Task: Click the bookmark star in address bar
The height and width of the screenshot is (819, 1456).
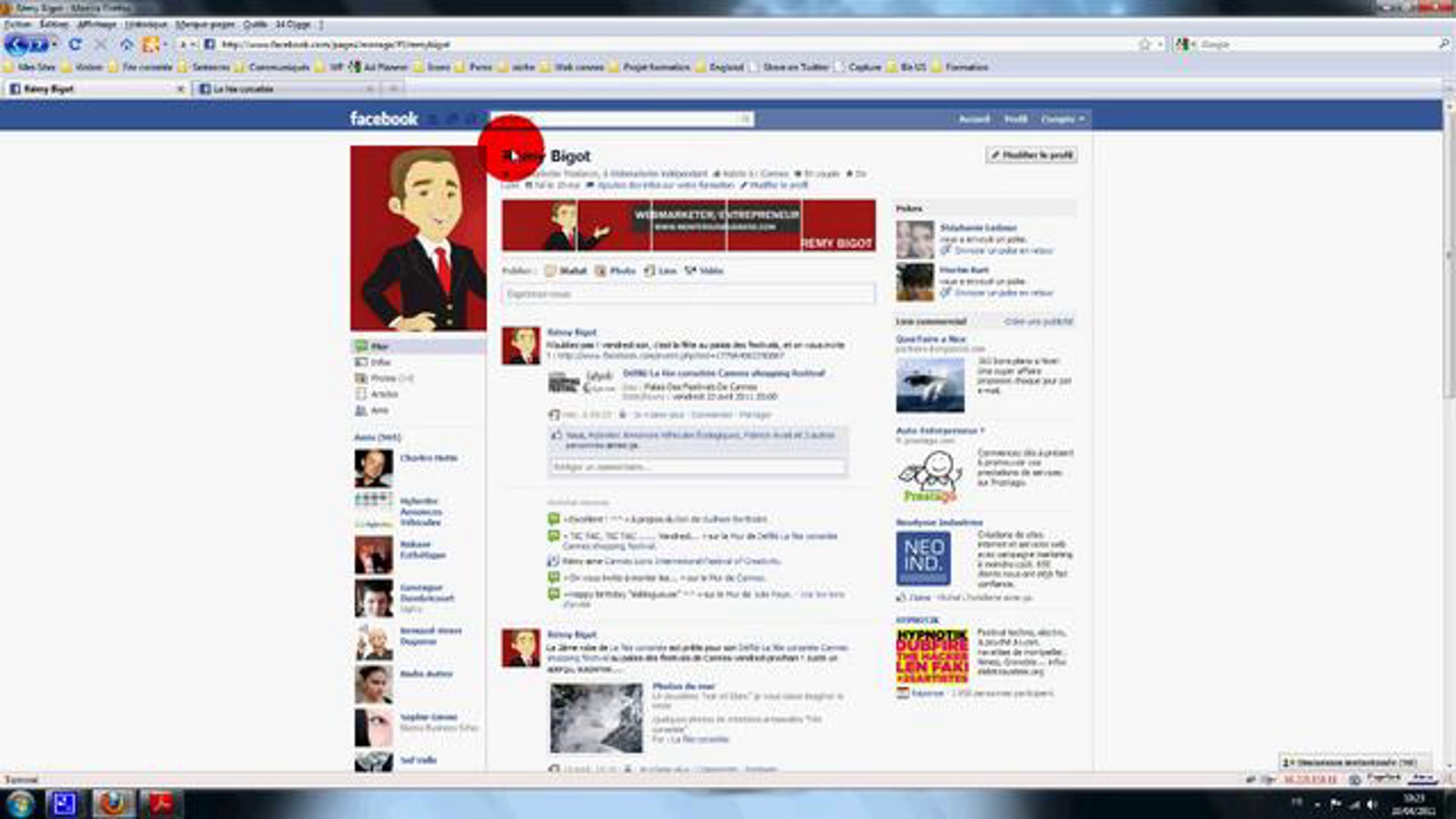Action: point(1144,44)
